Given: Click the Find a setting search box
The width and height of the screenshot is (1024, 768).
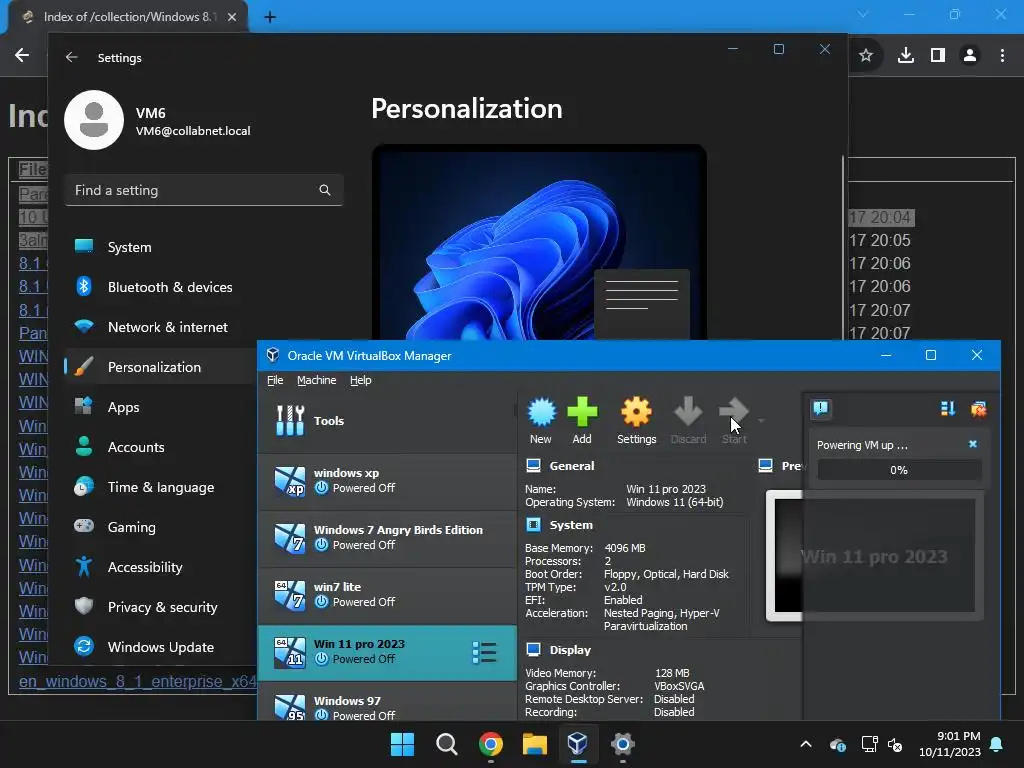Looking at the screenshot, I should click(204, 190).
